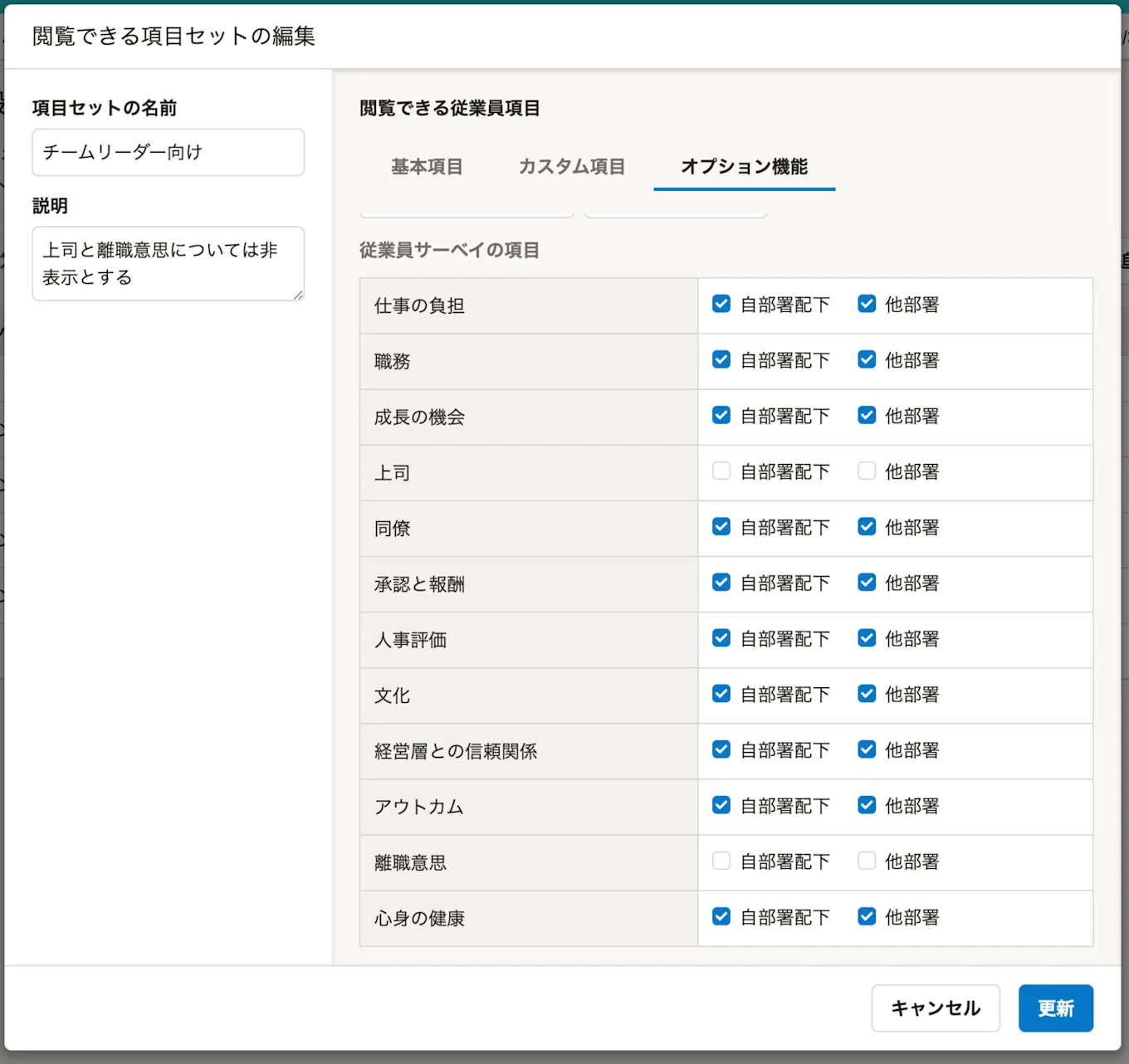Uncheck 他部署 for 人事評価
Viewport: 1129px width, 1064px height.
867,637
